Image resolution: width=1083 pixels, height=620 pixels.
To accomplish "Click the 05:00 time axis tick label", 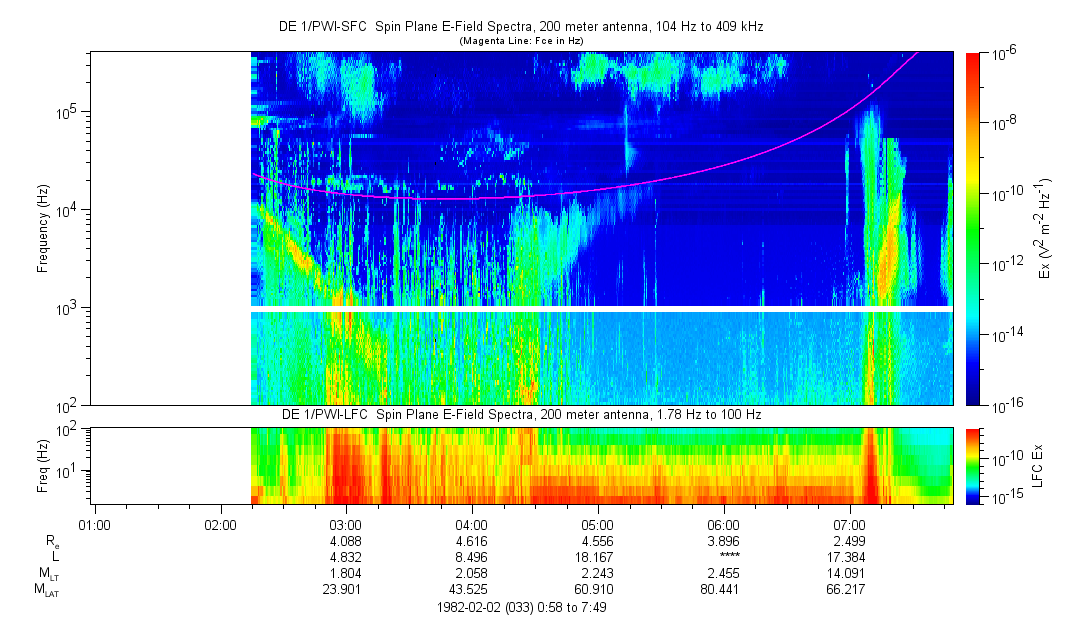I will click(597, 524).
